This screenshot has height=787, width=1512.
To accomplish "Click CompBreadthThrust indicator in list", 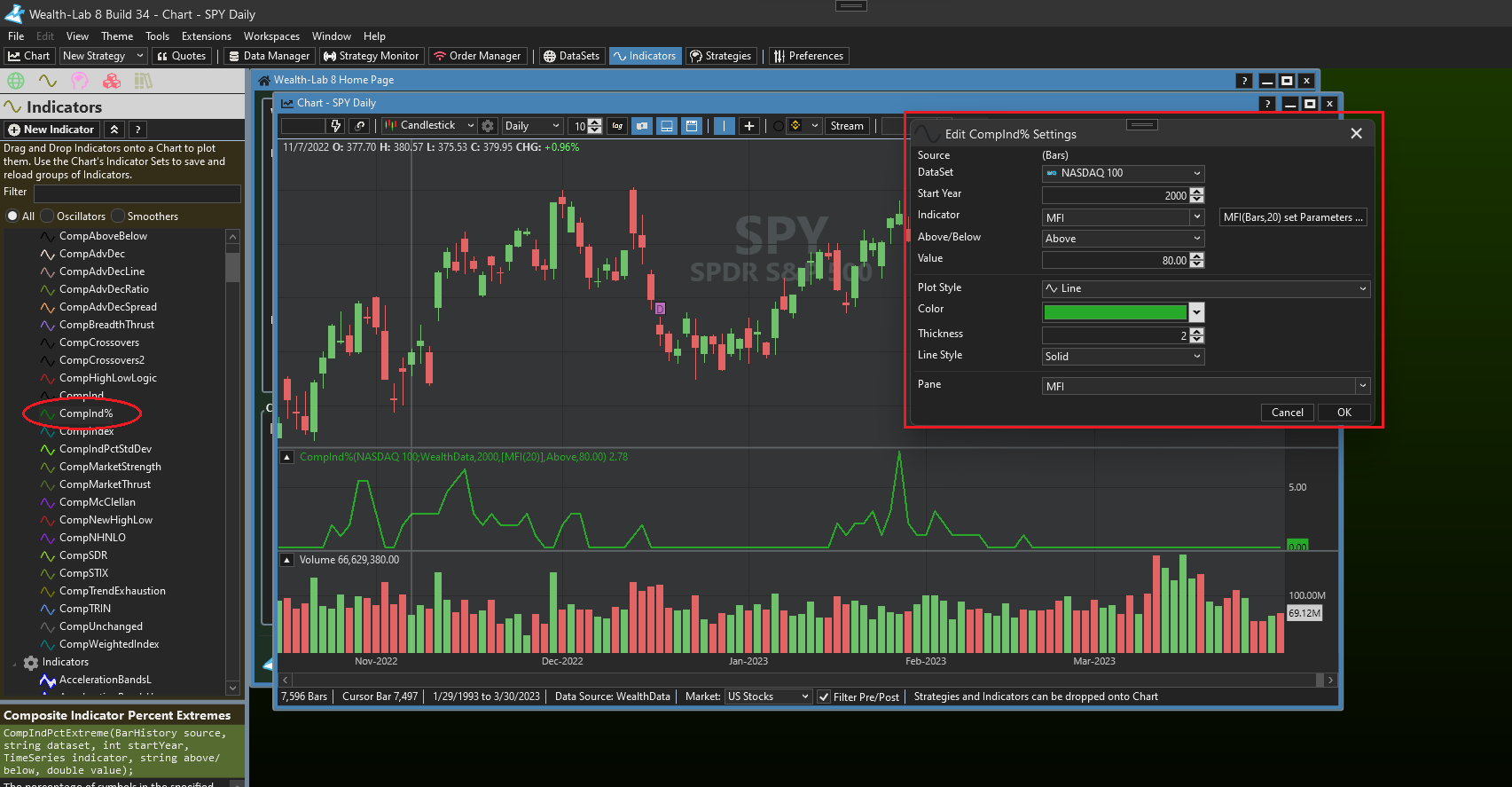I will [106, 325].
